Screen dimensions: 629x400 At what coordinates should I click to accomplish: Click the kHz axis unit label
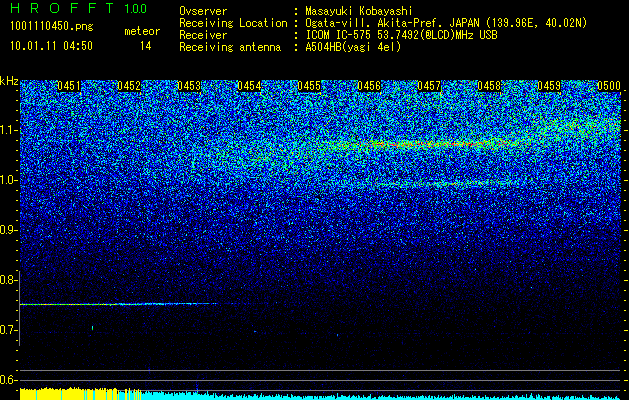9,81
